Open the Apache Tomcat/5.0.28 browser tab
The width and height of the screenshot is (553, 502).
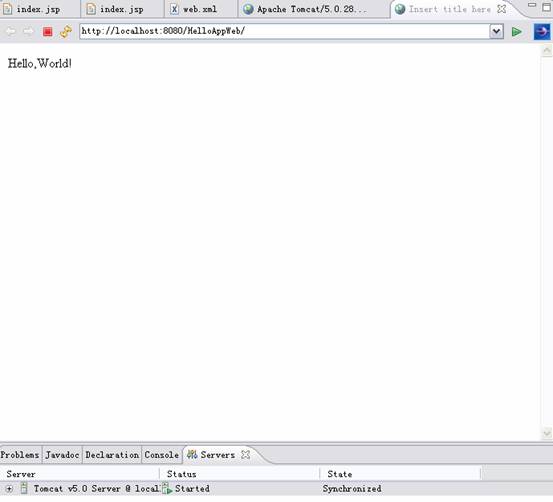pyautogui.click(x=305, y=9)
